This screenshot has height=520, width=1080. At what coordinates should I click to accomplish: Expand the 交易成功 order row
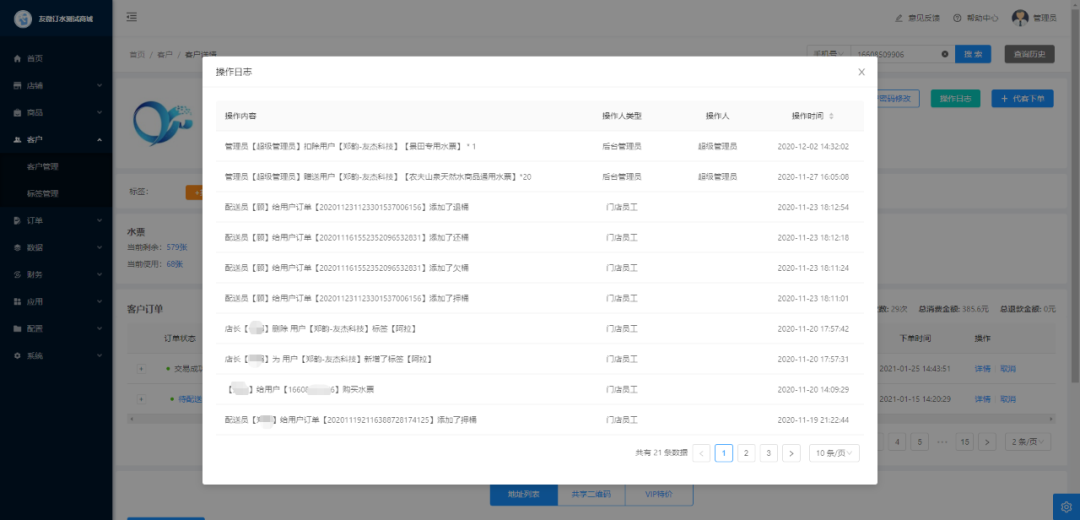click(x=141, y=369)
